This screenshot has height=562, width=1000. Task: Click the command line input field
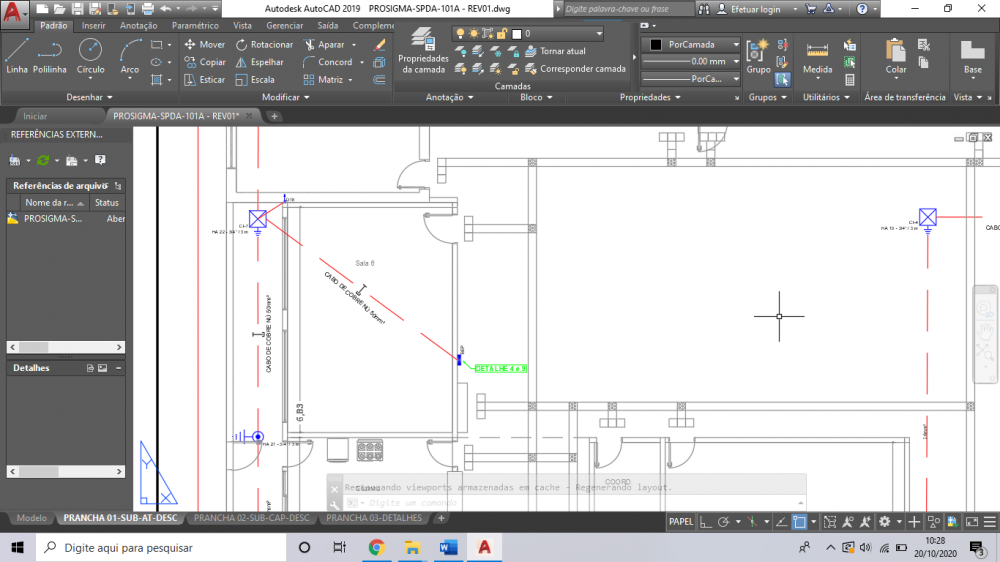[574, 503]
